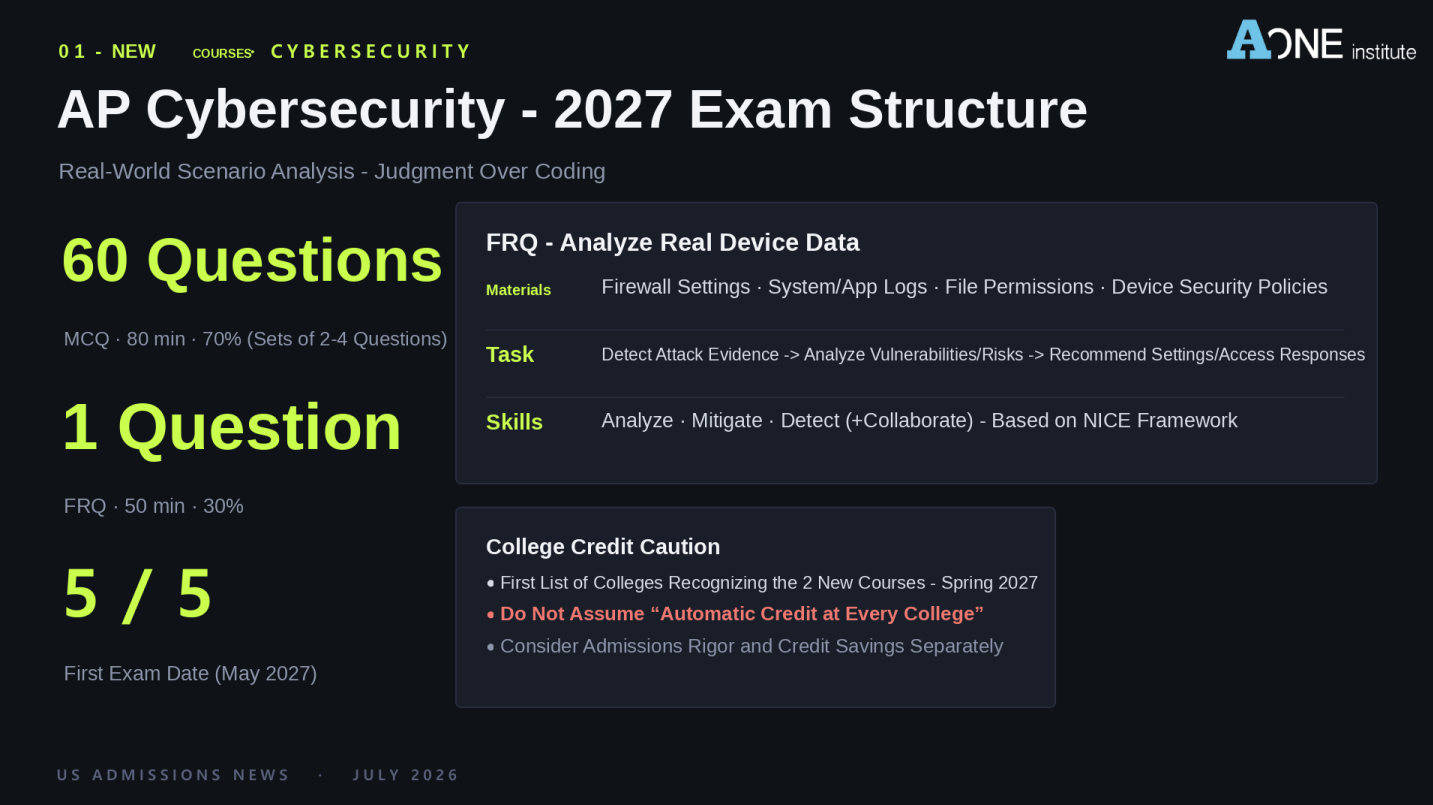Select the slide title AP Cybersecurity heading

[572, 109]
